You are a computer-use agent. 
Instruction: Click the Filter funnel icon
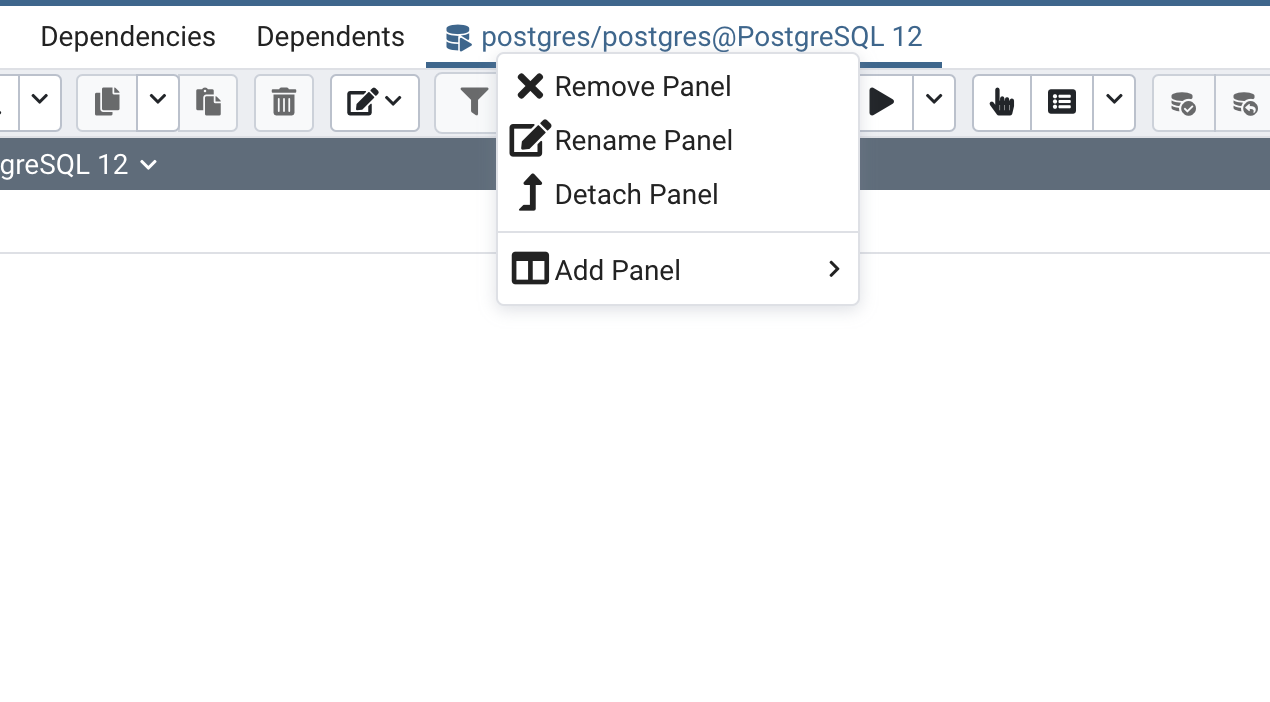[x=474, y=102]
